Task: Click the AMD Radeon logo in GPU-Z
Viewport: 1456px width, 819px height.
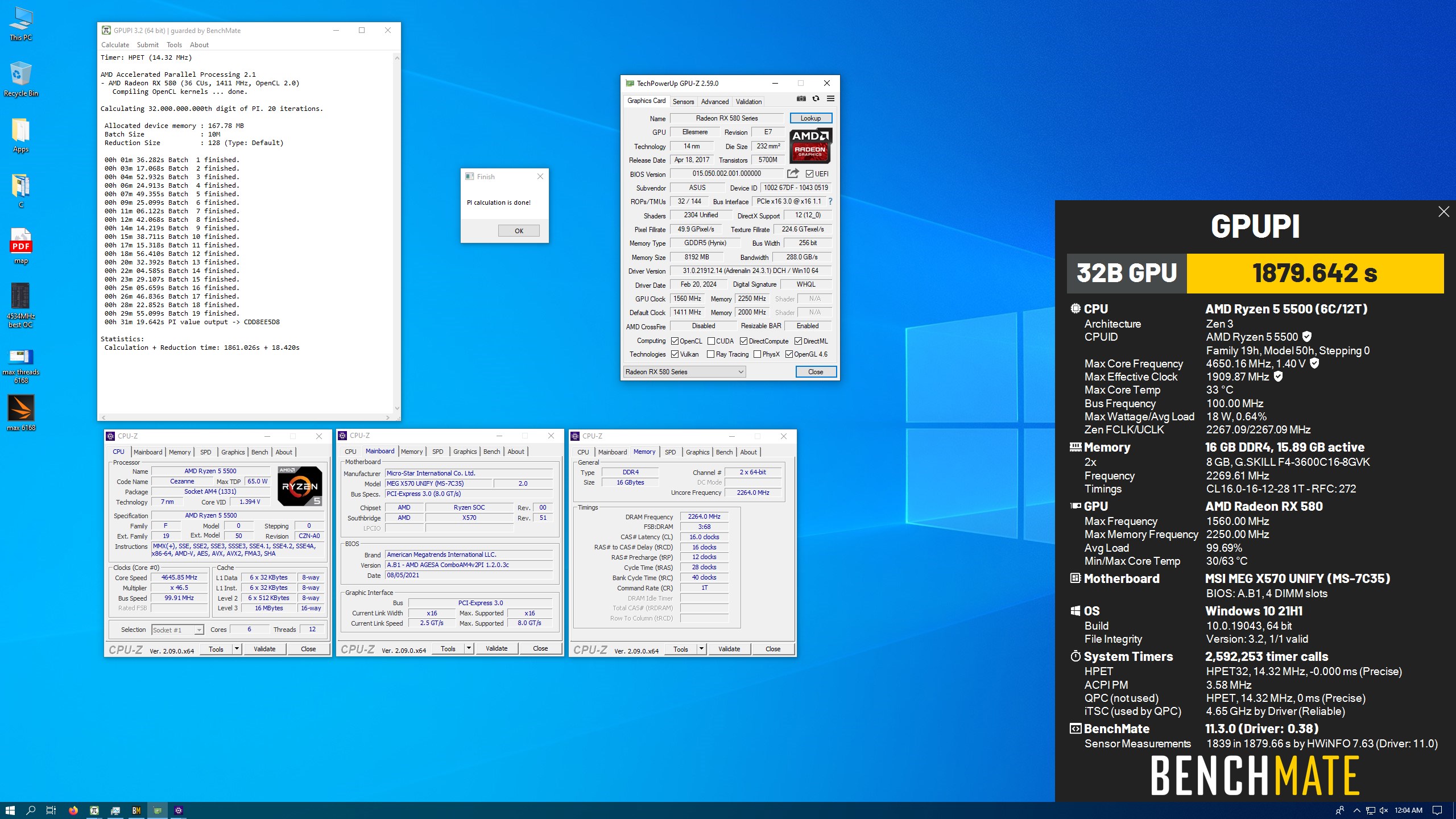Action: [x=811, y=146]
